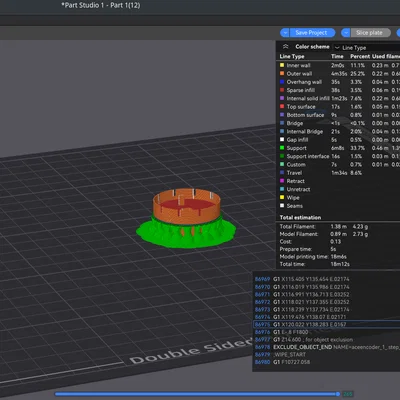This screenshot has height=400, width=400.
Task: Toggle the Unretract legend row
Action: click(338, 189)
